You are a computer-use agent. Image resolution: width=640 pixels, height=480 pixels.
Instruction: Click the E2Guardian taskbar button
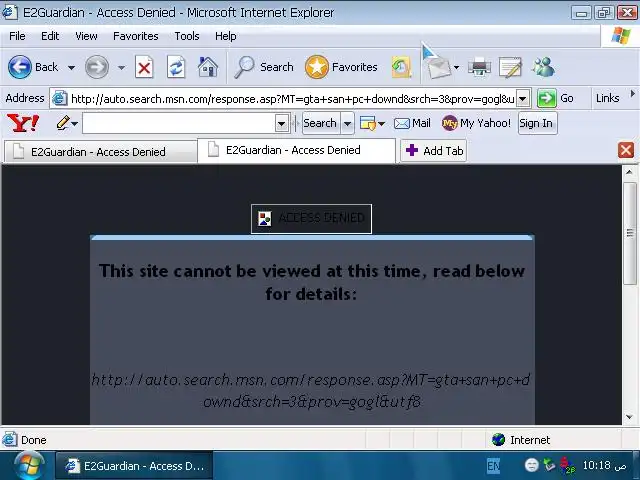click(134, 466)
